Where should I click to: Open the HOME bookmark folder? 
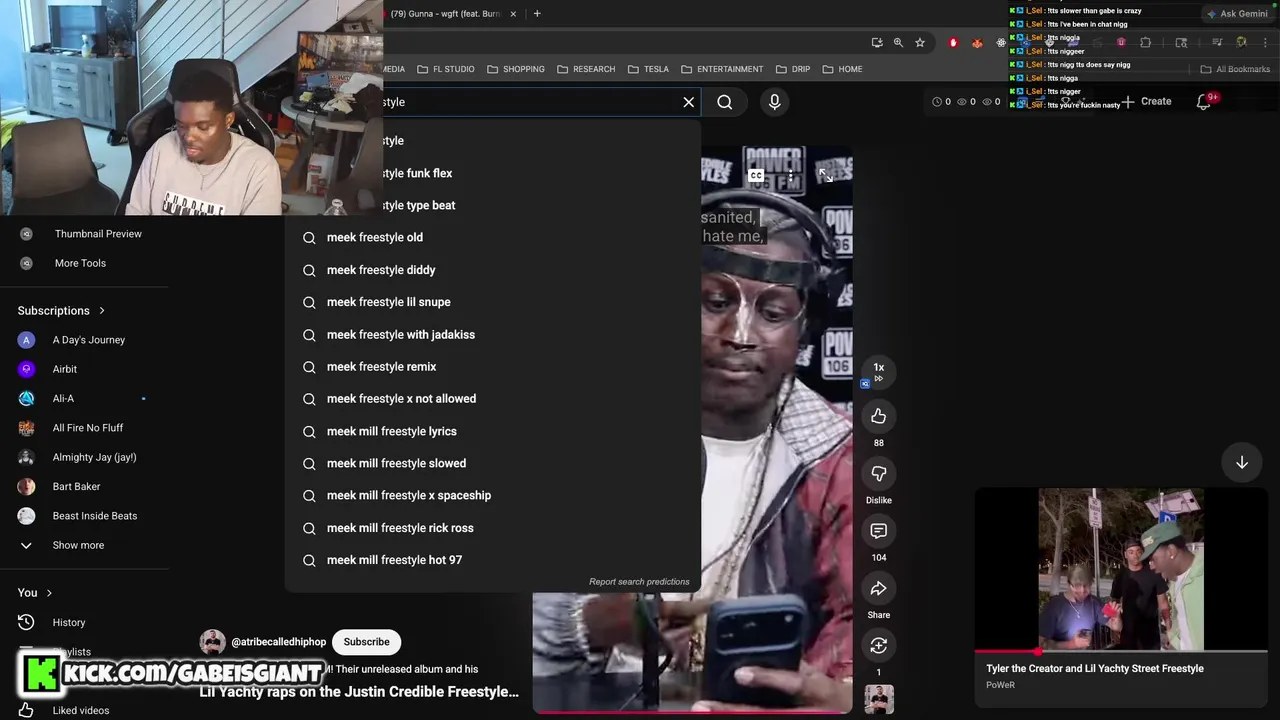tap(842, 69)
